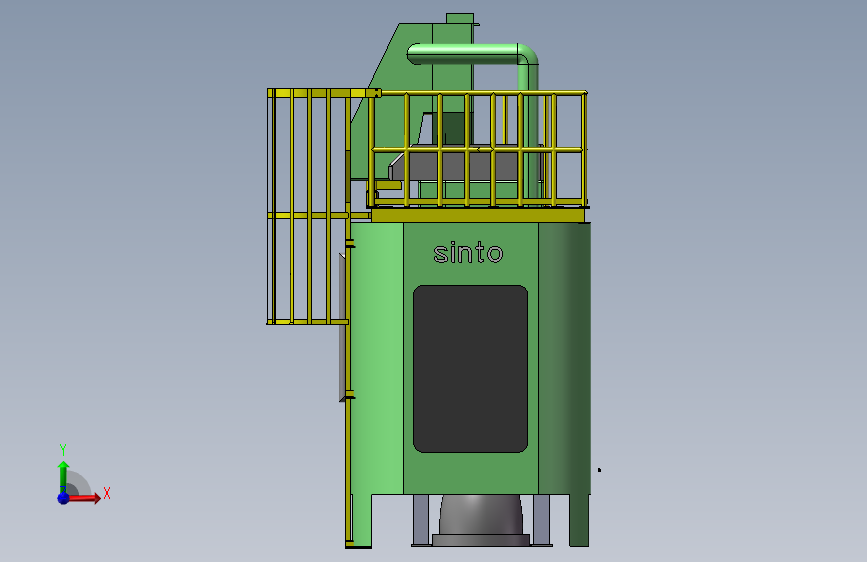Select the yellow ladder safety cage
Viewport: 867px width, 562px height.
(x=309, y=206)
